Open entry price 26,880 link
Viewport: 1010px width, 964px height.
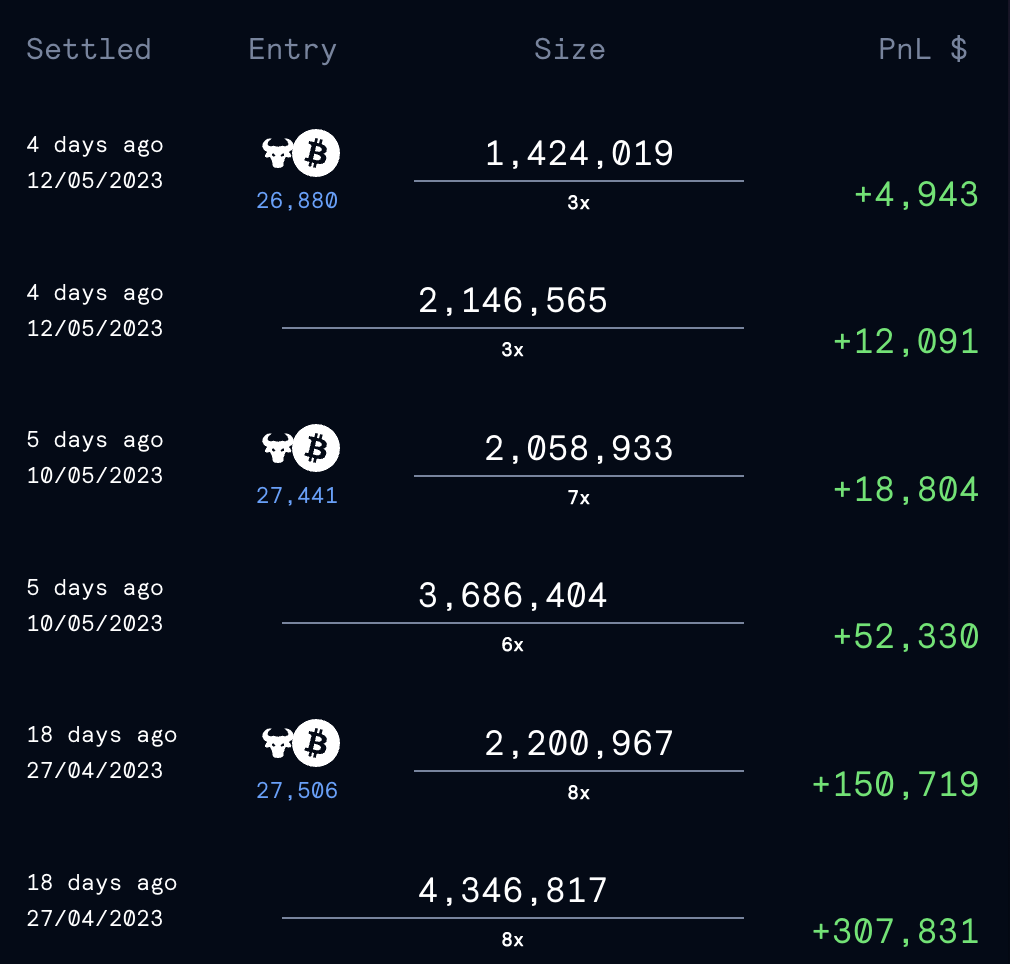(297, 201)
